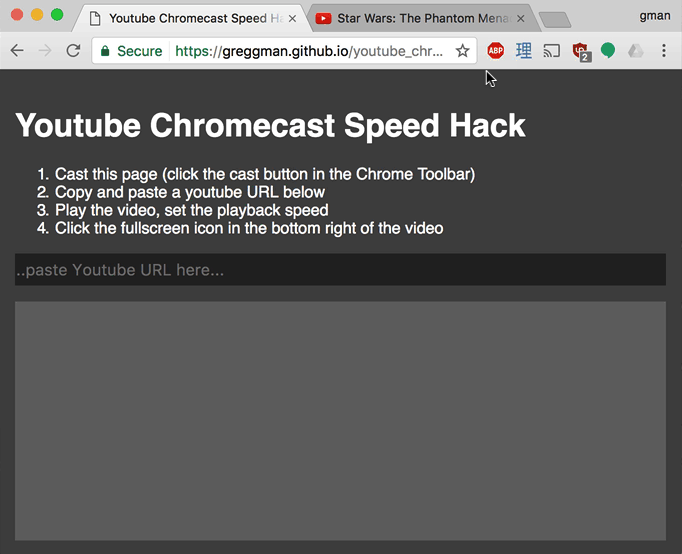Open the blue kanji extension icon
The height and width of the screenshot is (554, 682).
point(524,51)
